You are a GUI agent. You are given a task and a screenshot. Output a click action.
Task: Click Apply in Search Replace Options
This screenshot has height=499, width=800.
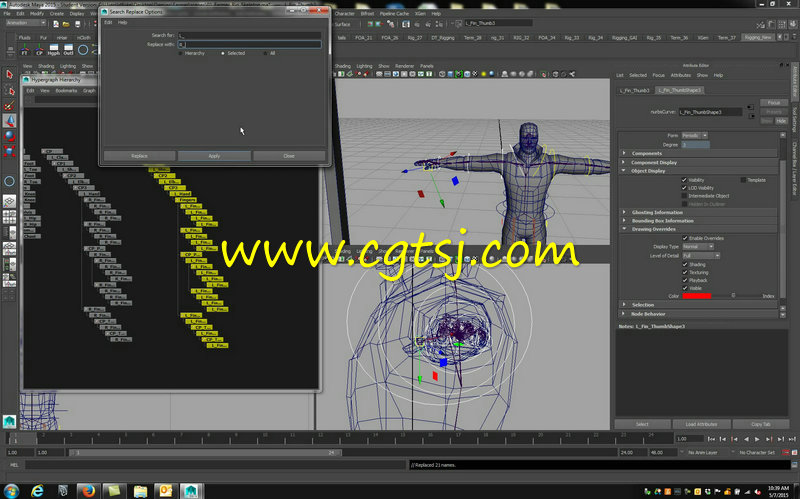(214, 156)
